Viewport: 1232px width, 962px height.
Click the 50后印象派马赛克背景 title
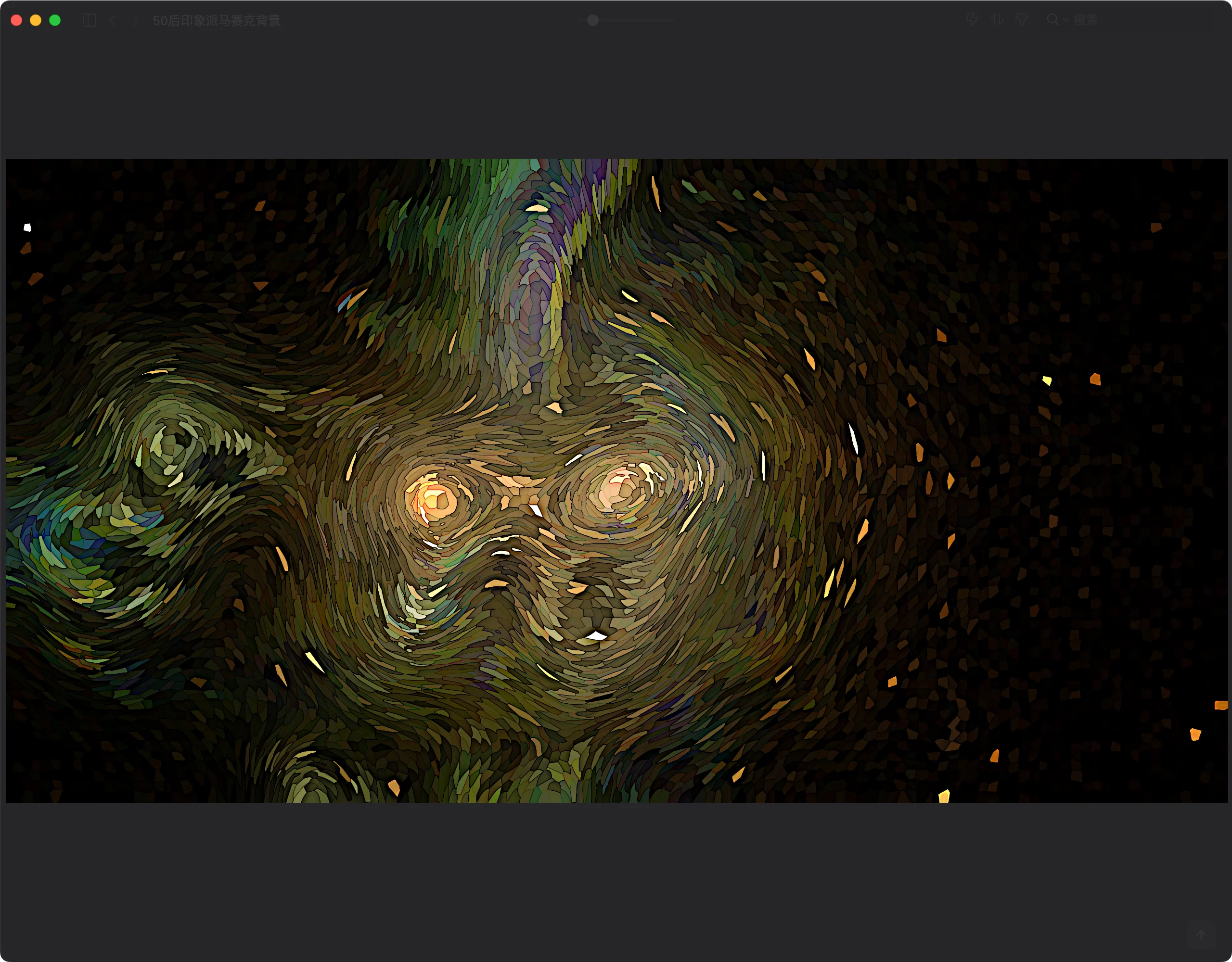pos(217,21)
